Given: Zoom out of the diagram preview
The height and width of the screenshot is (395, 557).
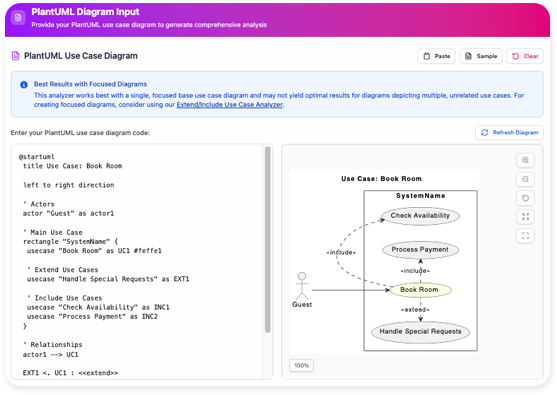Looking at the screenshot, I should [525, 179].
